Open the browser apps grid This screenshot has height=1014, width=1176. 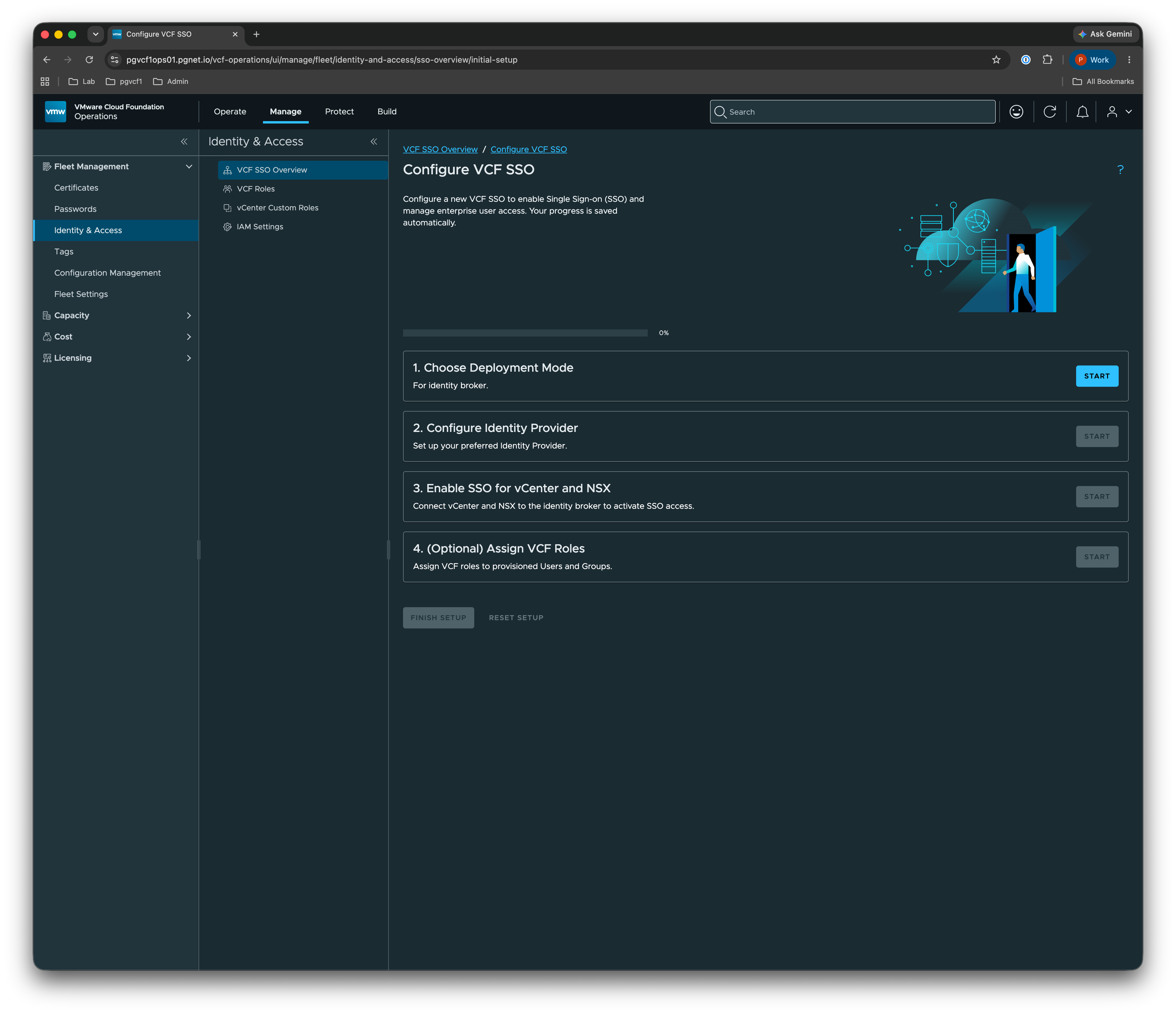click(x=45, y=81)
